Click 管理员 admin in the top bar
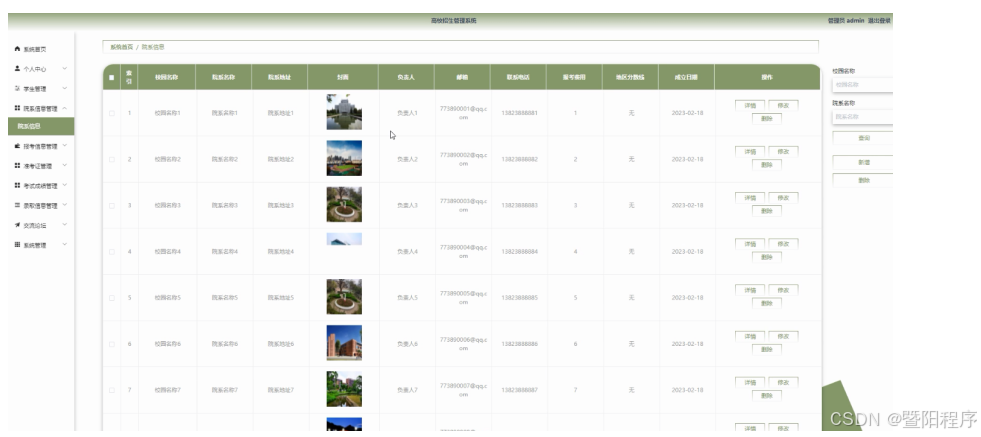Viewport: 981px width, 437px height. (x=846, y=21)
